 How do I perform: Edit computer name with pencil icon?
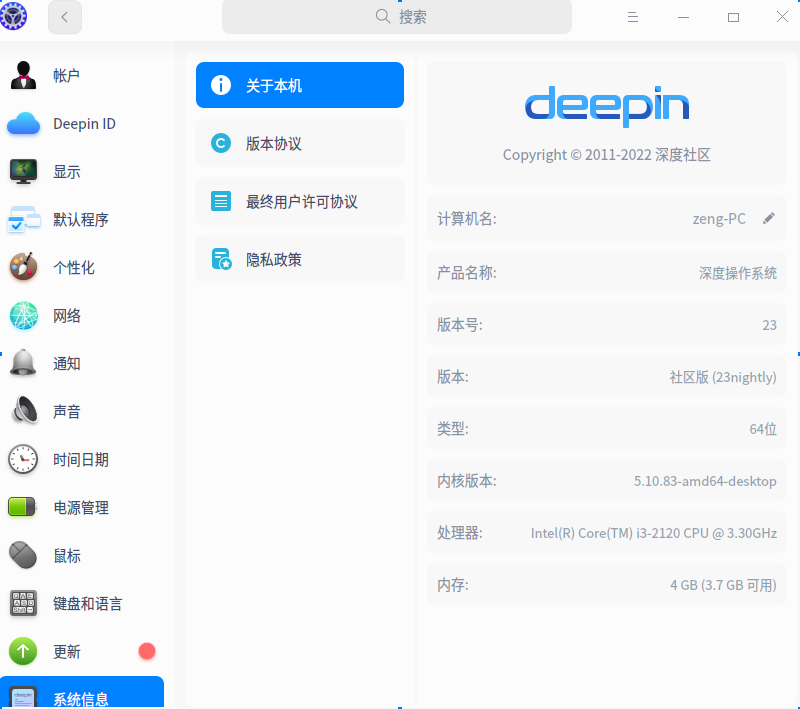pyautogui.click(x=769, y=218)
